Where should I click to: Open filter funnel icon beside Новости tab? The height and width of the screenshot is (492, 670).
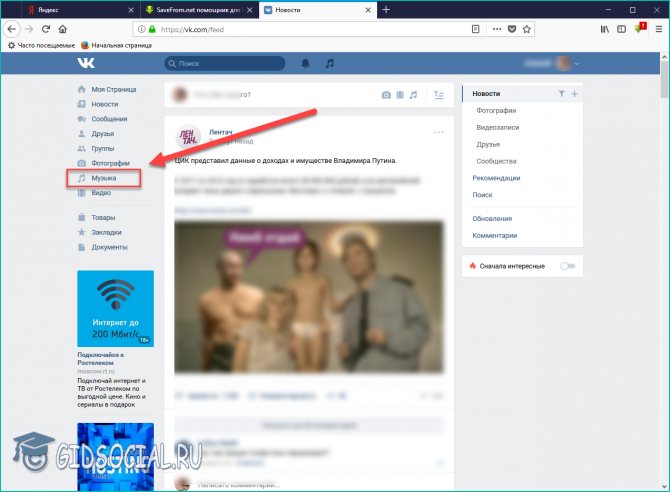pyautogui.click(x=561, y=94)
